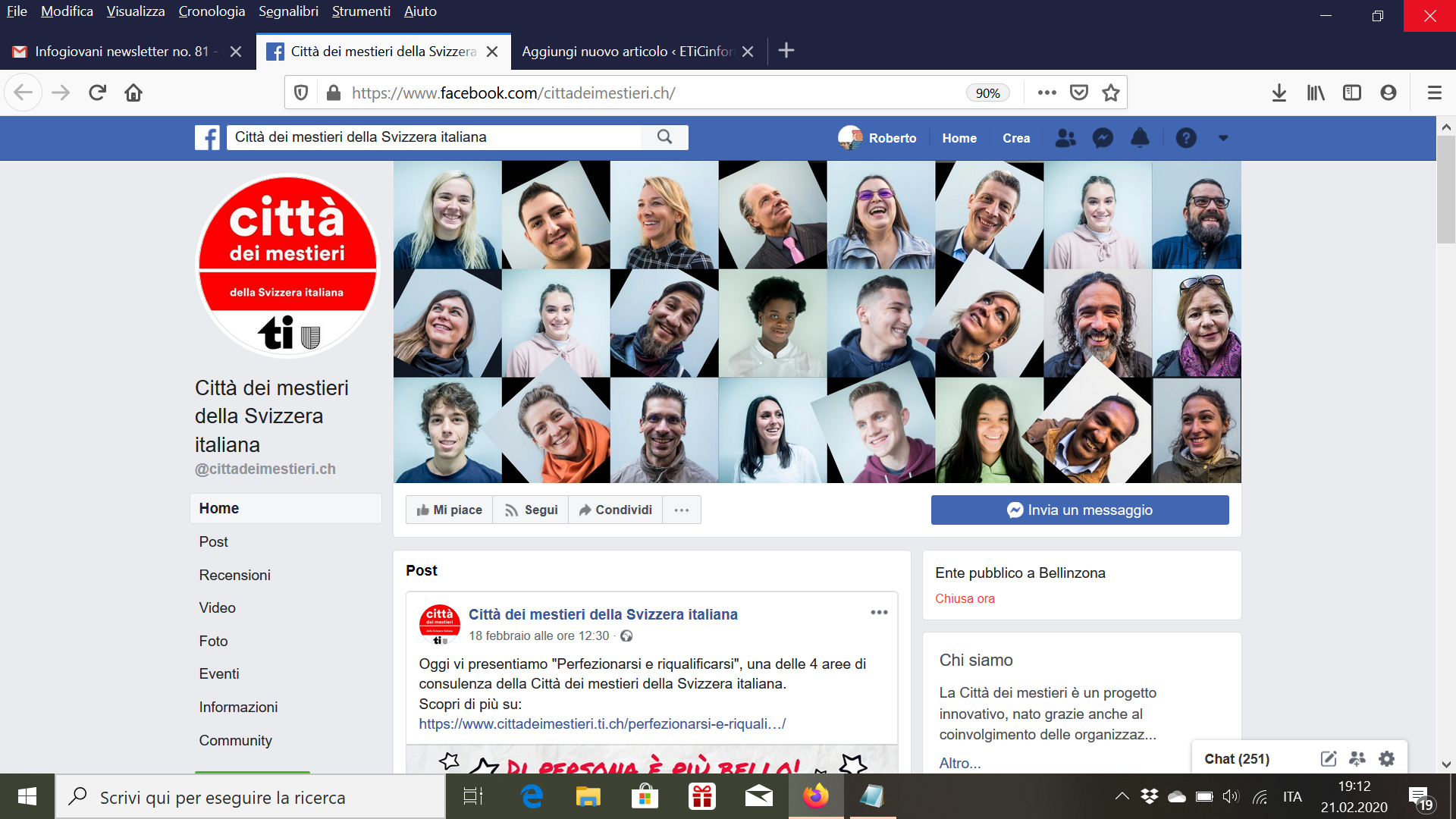Open the Informazioni page section
This screenshot has width=1456, height=819.
click(x=238, y=707)
